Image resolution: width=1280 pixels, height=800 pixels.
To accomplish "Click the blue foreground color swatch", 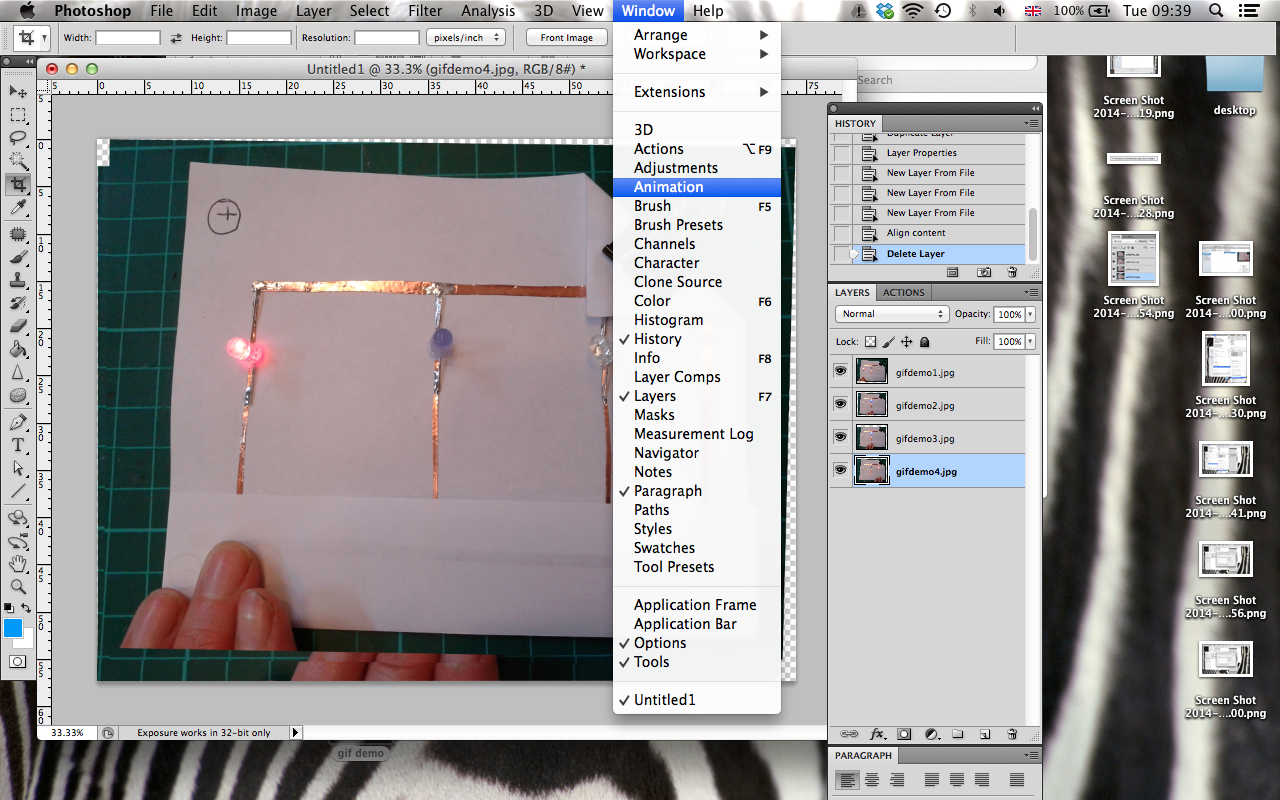I will pyautogui.click(x=13, y=628).
